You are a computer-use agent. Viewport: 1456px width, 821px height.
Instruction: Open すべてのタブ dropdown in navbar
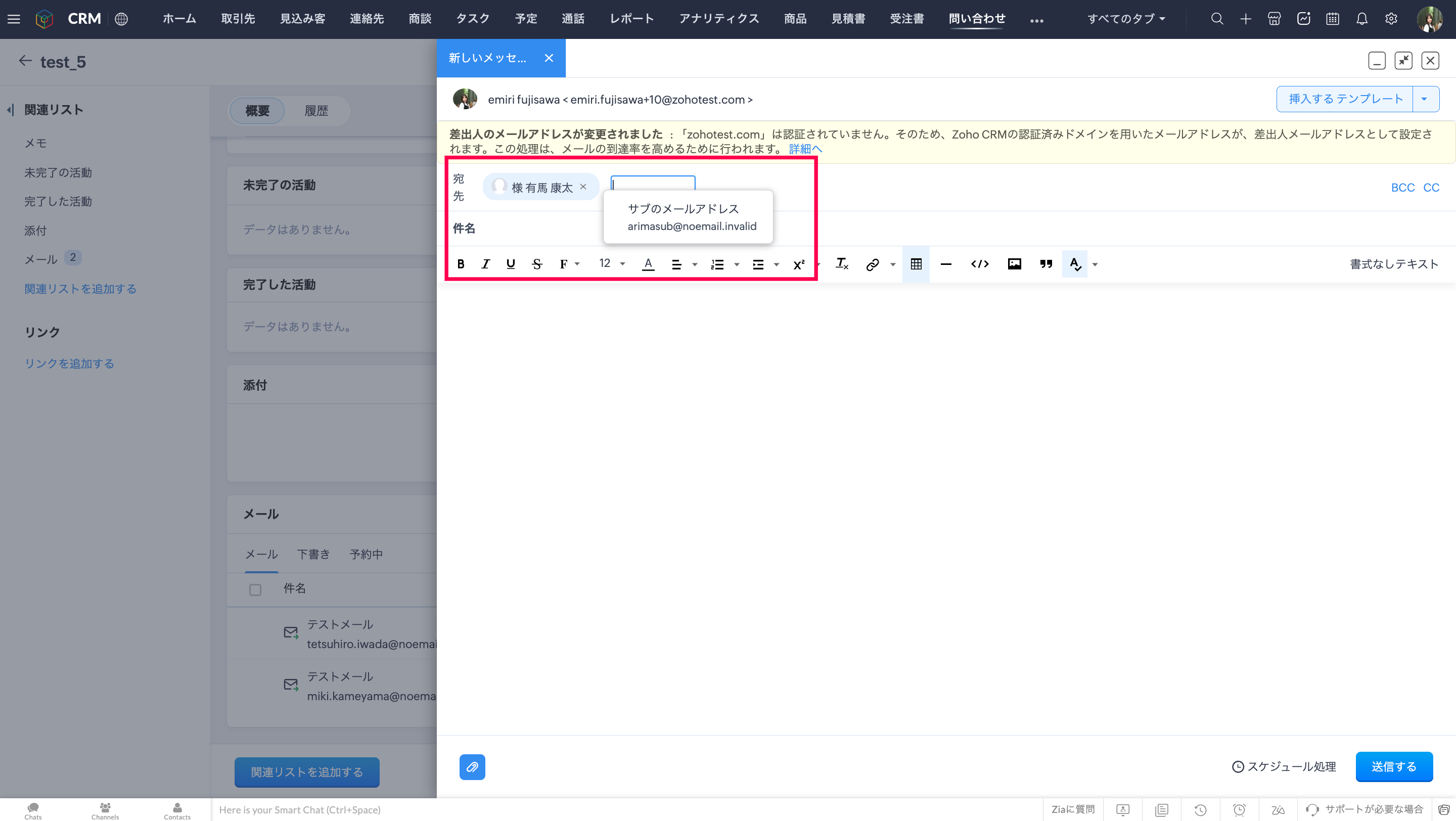point(1126,19)
